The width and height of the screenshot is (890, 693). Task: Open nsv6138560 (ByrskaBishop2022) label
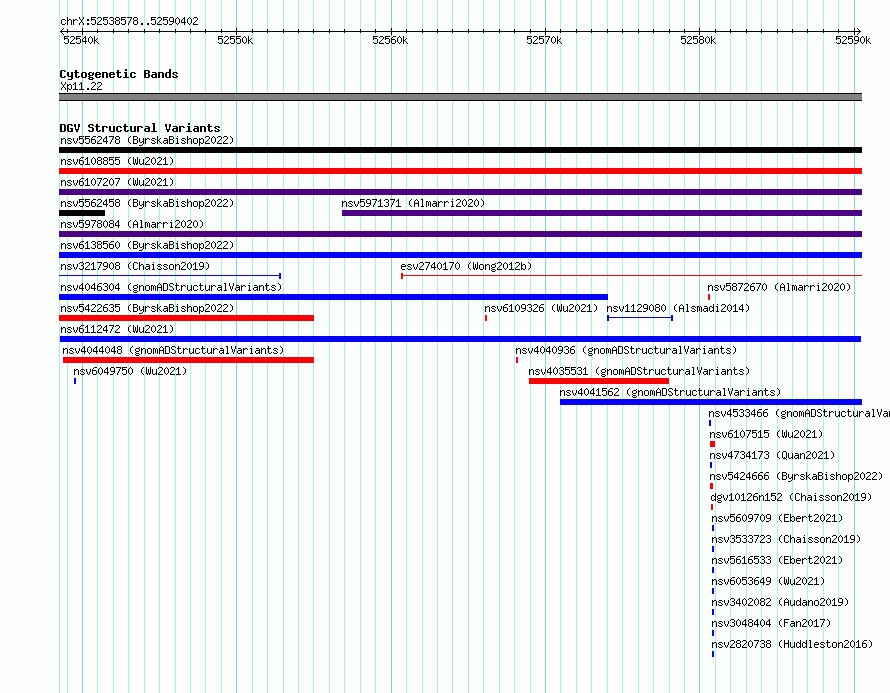[x=147, y=245]
